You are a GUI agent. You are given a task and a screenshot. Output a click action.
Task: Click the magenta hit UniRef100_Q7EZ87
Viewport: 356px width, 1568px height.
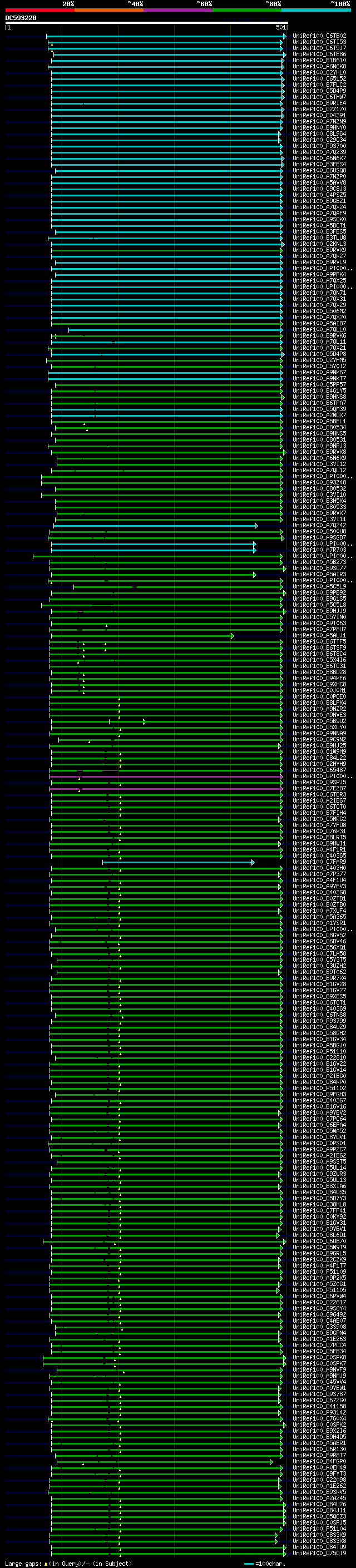click(319, 788)
